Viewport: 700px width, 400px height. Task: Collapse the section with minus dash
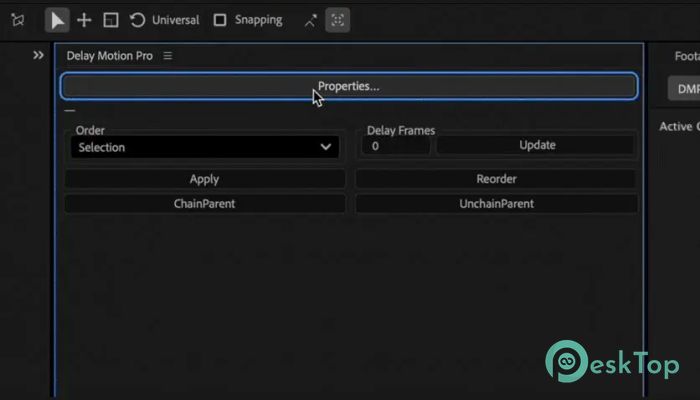tap(70, 110)
